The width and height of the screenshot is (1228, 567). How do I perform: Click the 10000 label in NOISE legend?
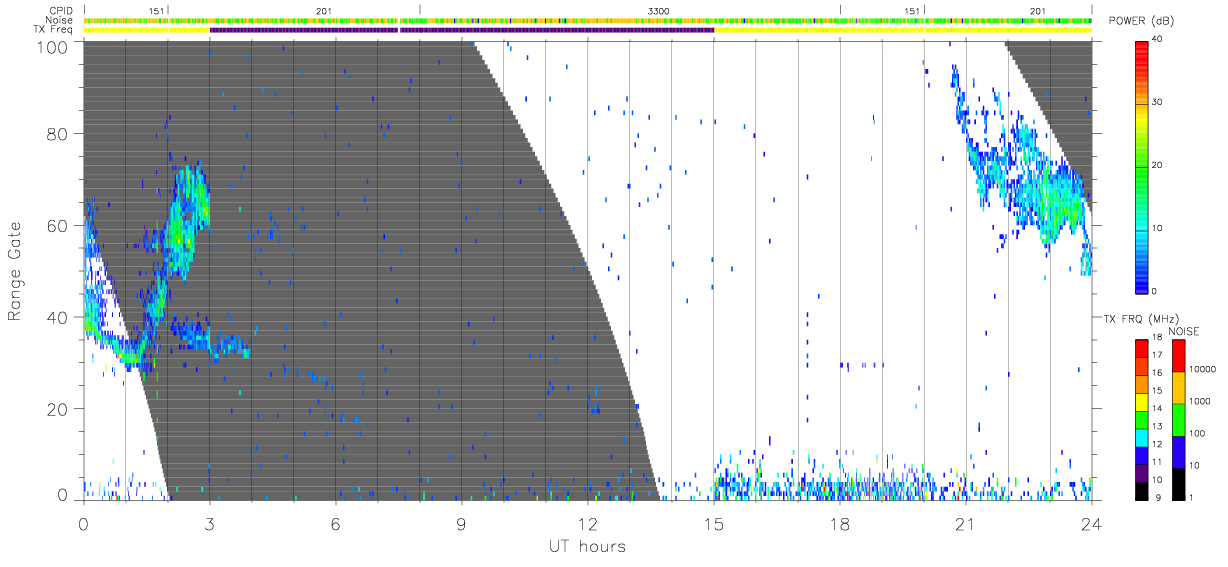1204,371
